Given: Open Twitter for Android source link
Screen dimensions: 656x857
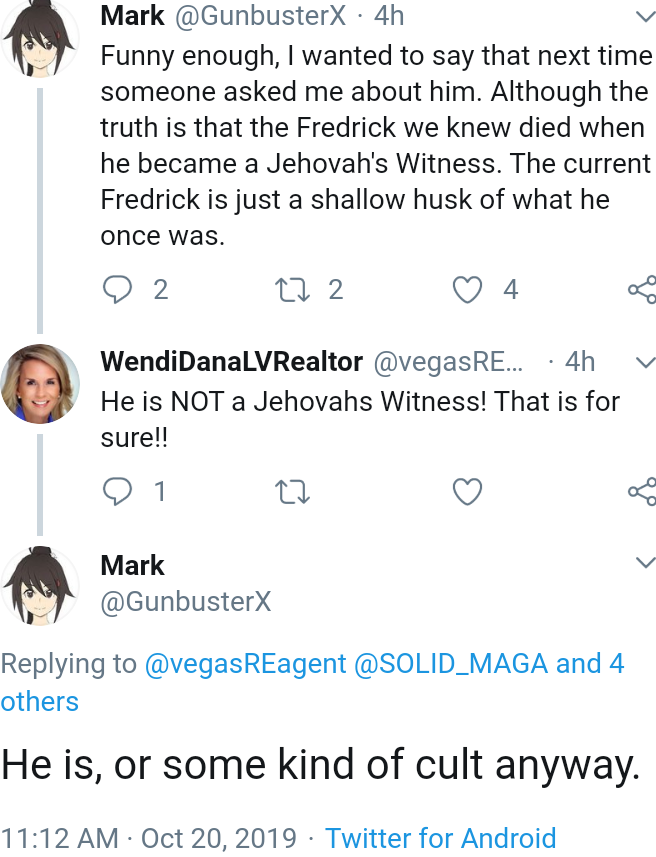Looking at the screenshot, I should pos(441,838).
